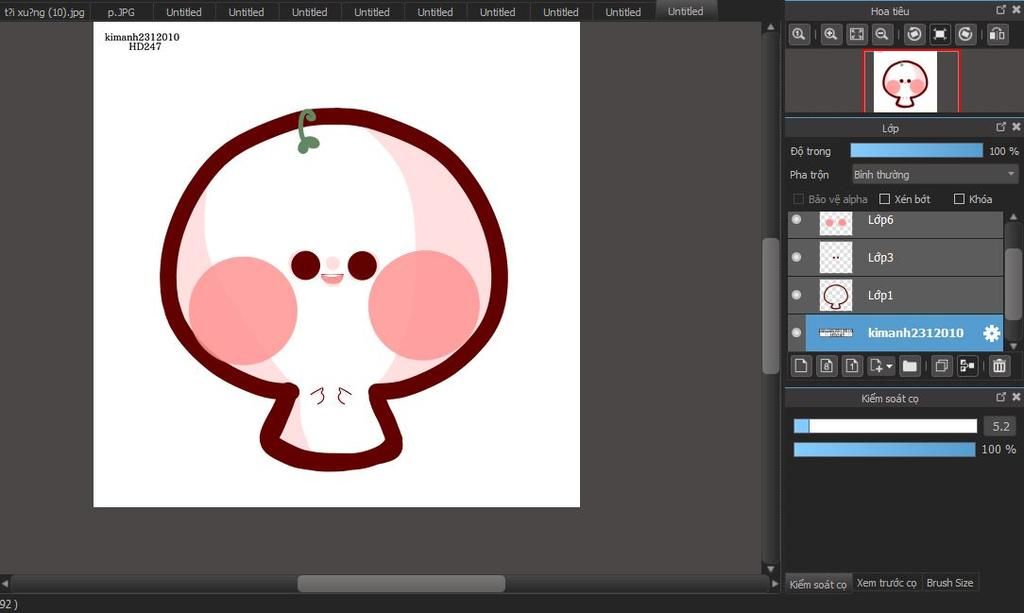
Task: Create a new color layer
Action: pos(801,366)
